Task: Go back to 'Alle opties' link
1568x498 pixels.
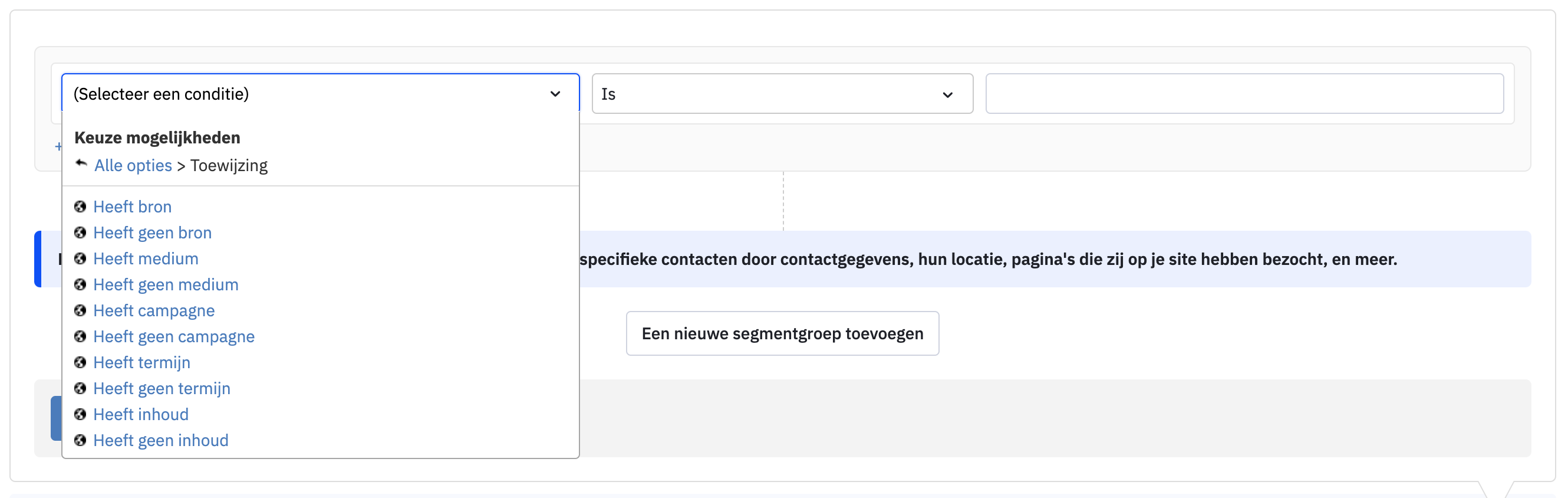Action: point(133,165)
